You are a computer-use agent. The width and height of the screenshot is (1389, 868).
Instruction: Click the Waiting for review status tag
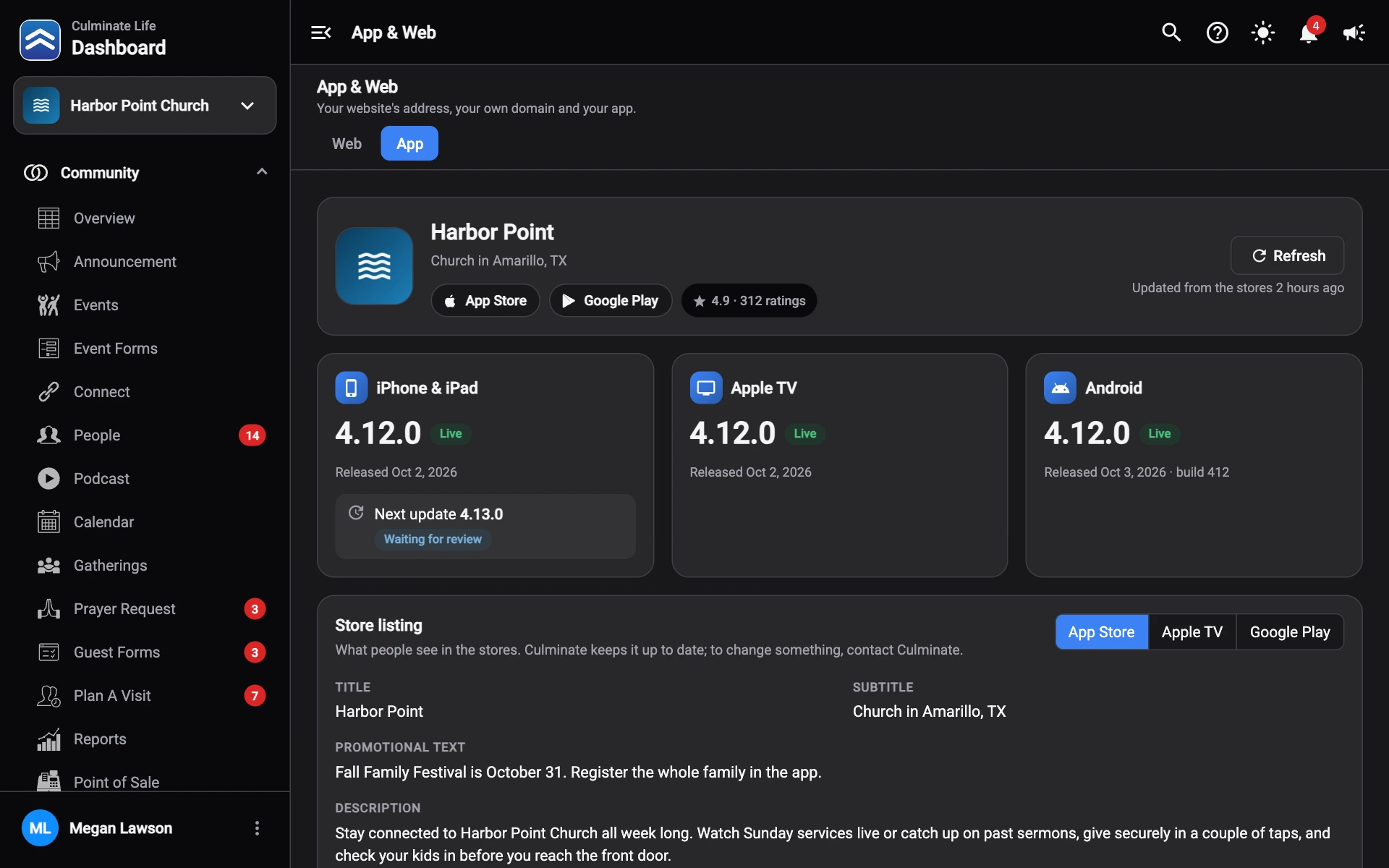tap(433, 540)
